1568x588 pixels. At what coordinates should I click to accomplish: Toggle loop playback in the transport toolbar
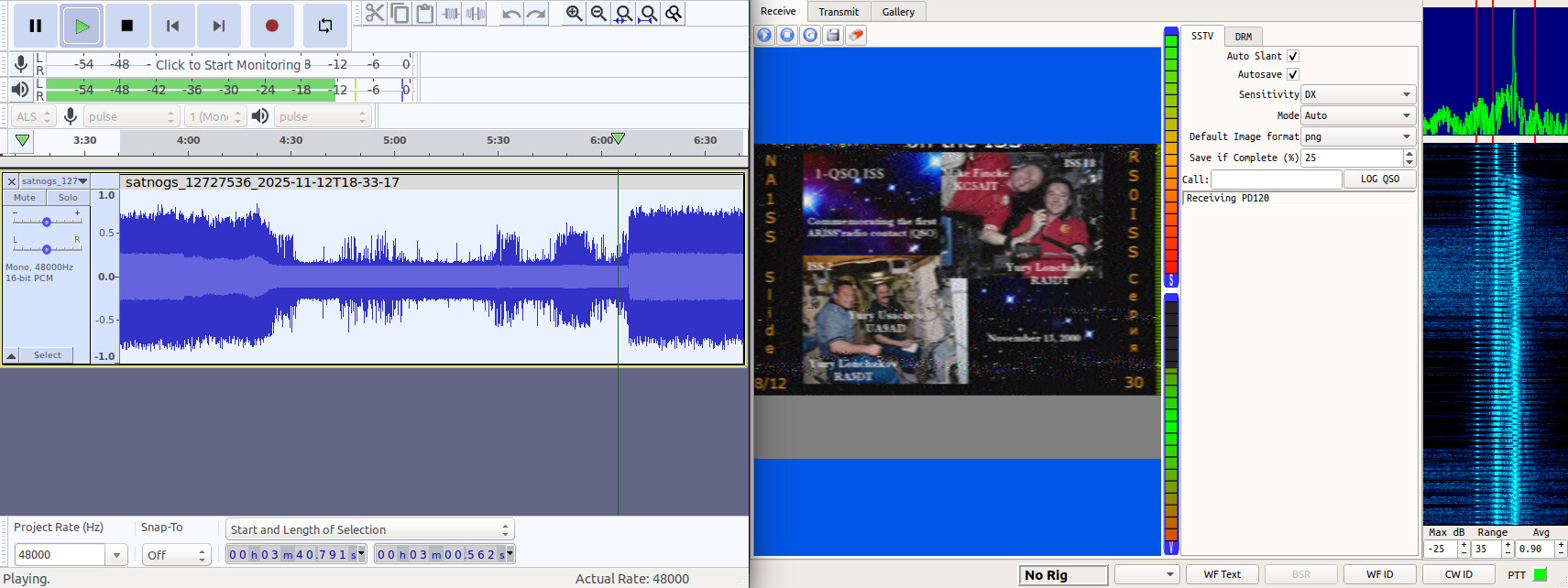324,26
